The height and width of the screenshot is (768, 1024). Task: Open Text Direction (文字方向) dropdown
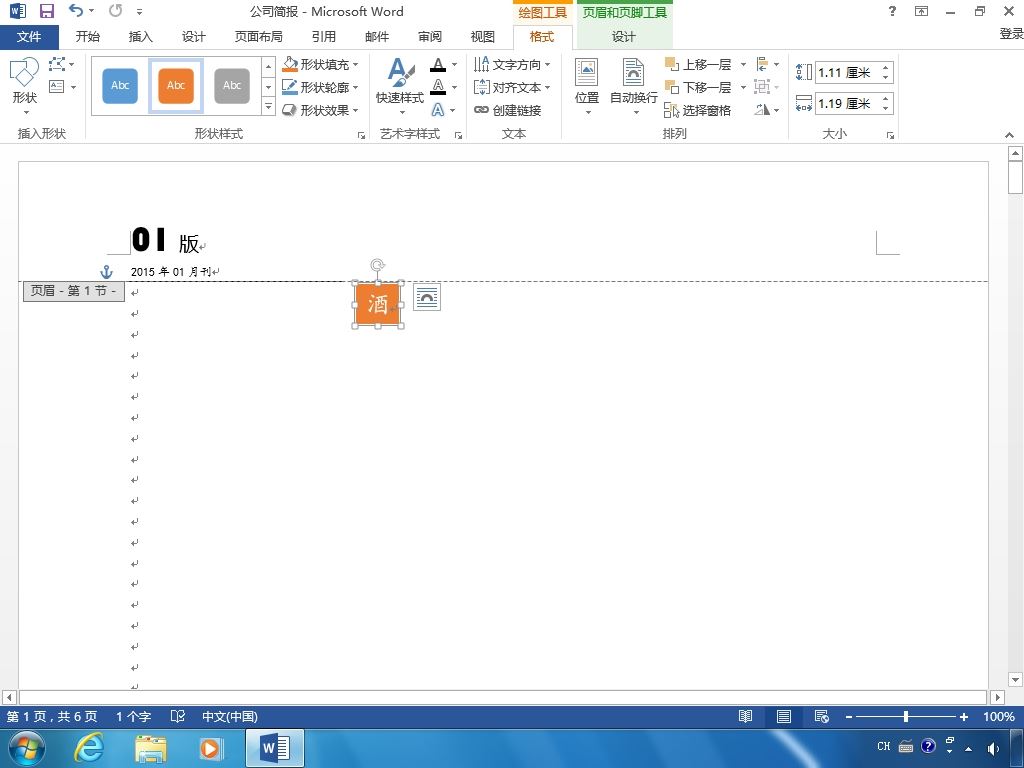pos(512,64)
